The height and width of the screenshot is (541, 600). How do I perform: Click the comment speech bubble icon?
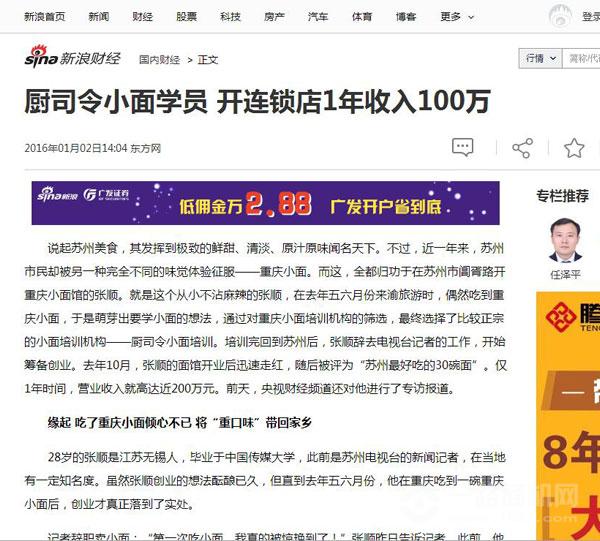pos(462,148)
